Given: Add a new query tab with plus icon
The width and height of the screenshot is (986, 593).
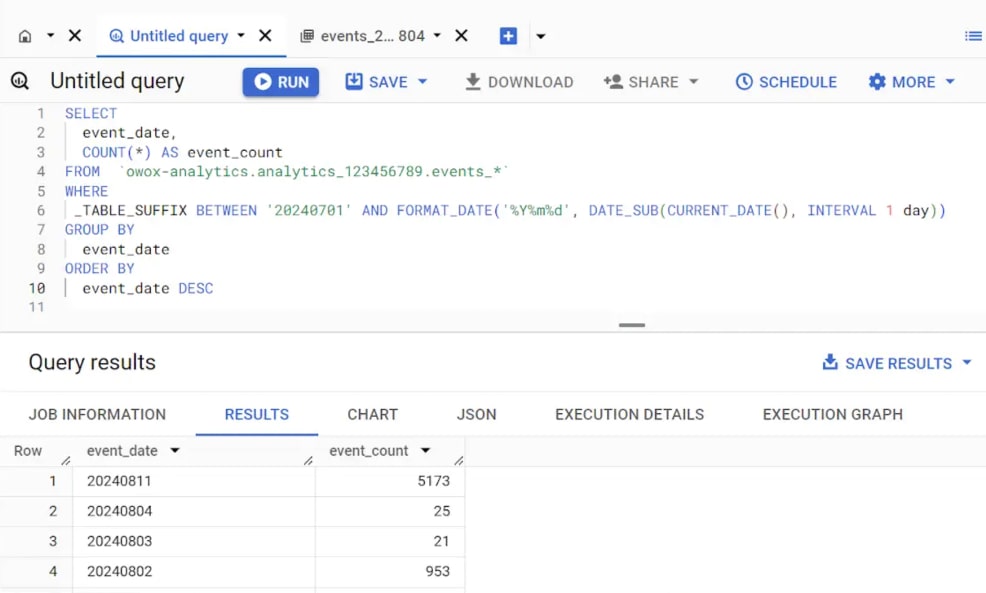Looking at the screenshot, I should point(508,36).
